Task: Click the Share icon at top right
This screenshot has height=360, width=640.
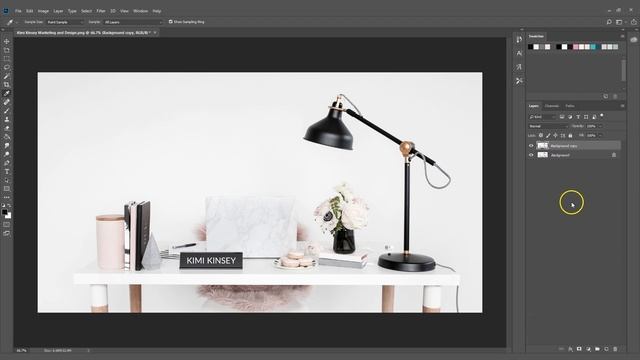Action: [634, 22]
